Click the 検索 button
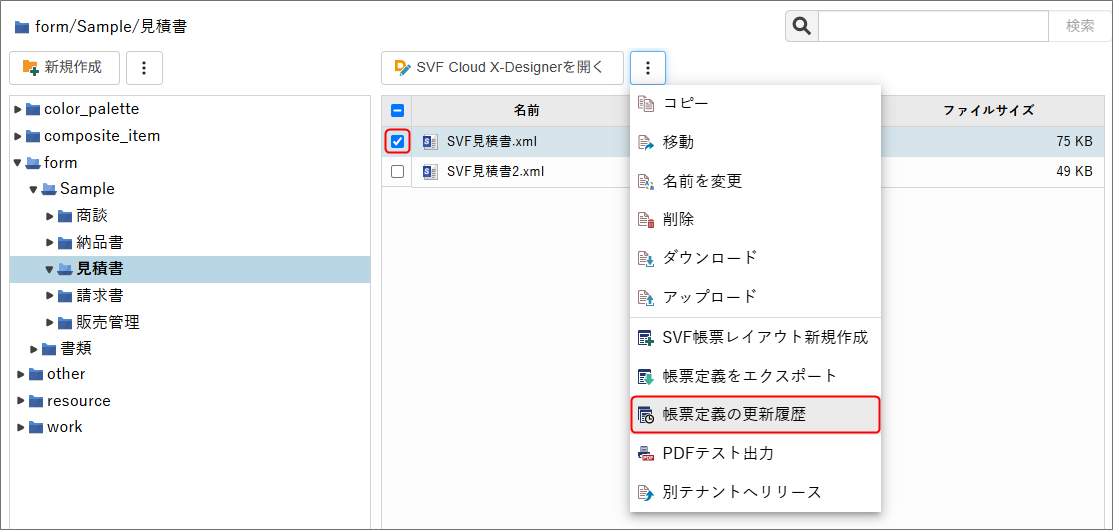Screen dimensions: 1113x530 click(1080, 26)
